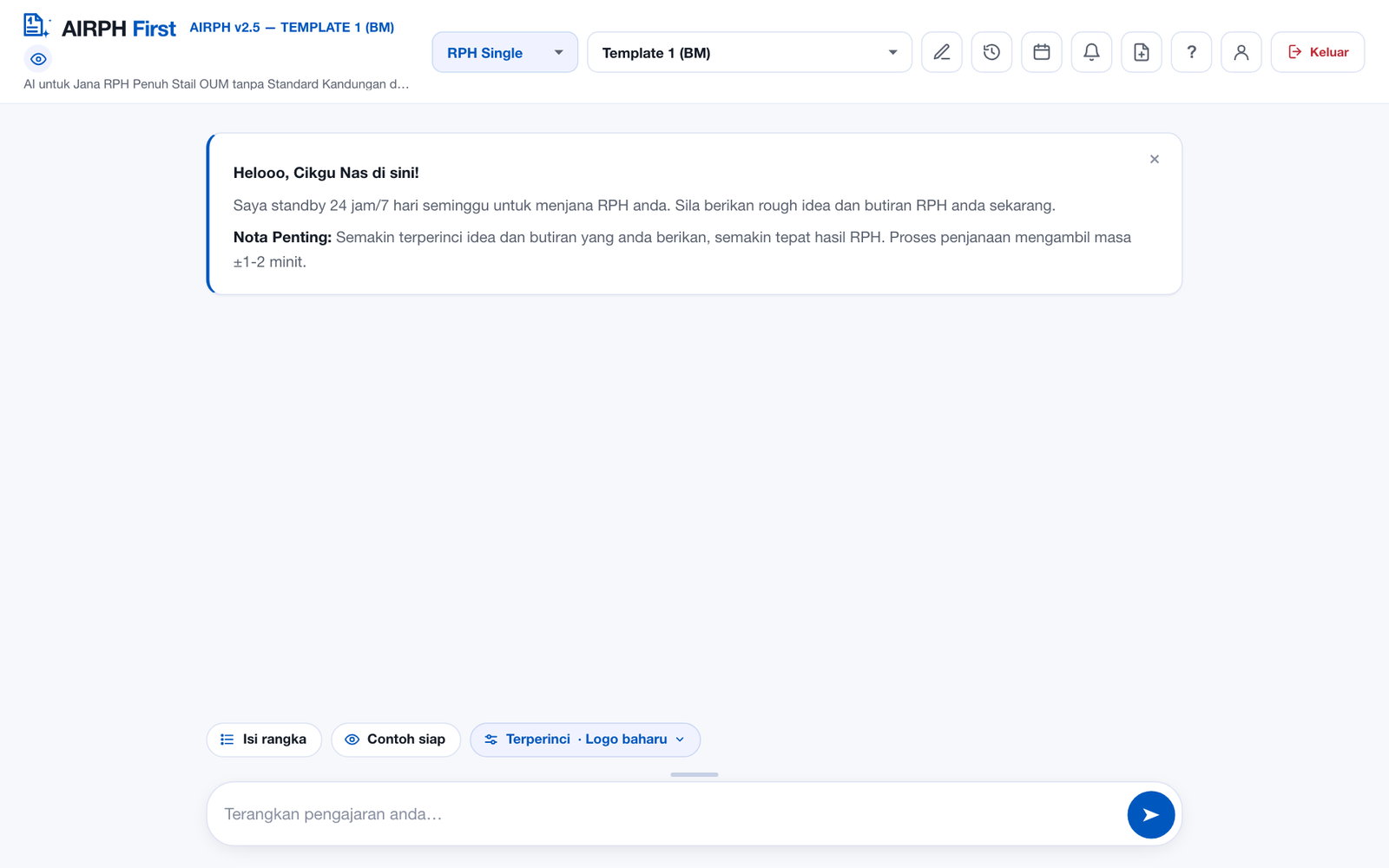Click the pencil edit icon in toolbar

click(x=942, y=52)
